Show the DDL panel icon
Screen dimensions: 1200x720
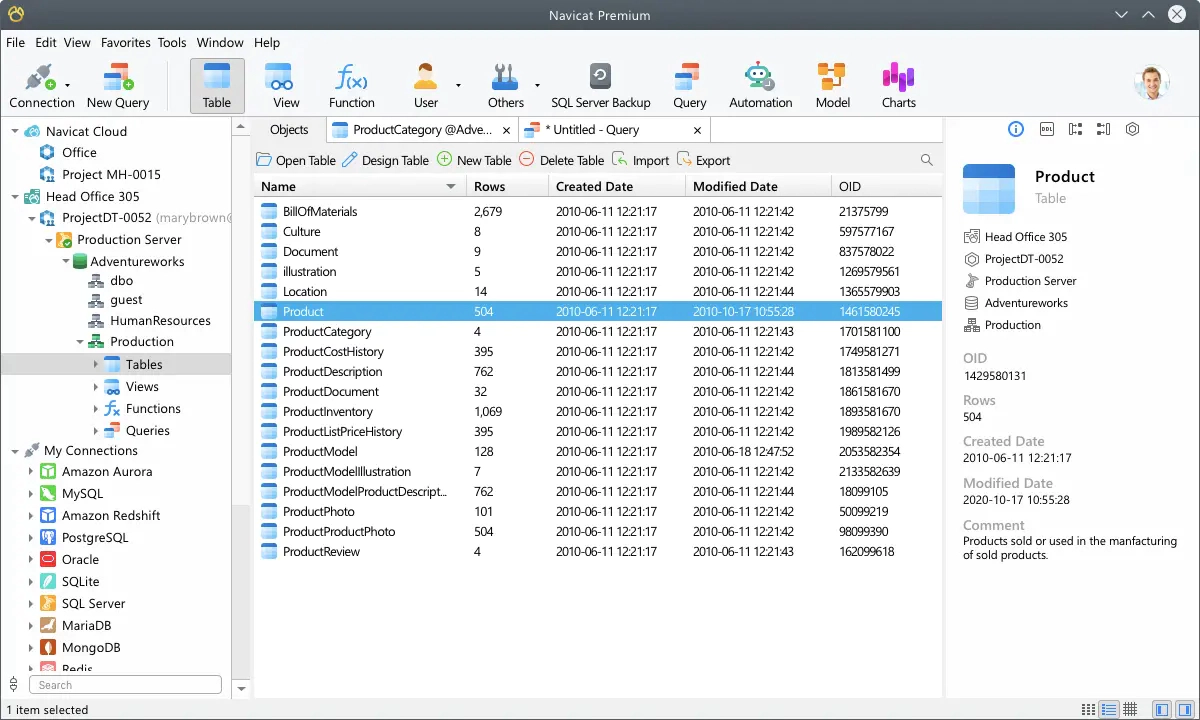click(1046, 129)
